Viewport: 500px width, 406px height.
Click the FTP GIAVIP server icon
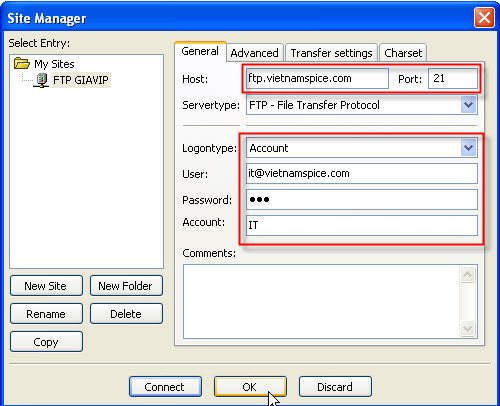(x=41, y=80)
